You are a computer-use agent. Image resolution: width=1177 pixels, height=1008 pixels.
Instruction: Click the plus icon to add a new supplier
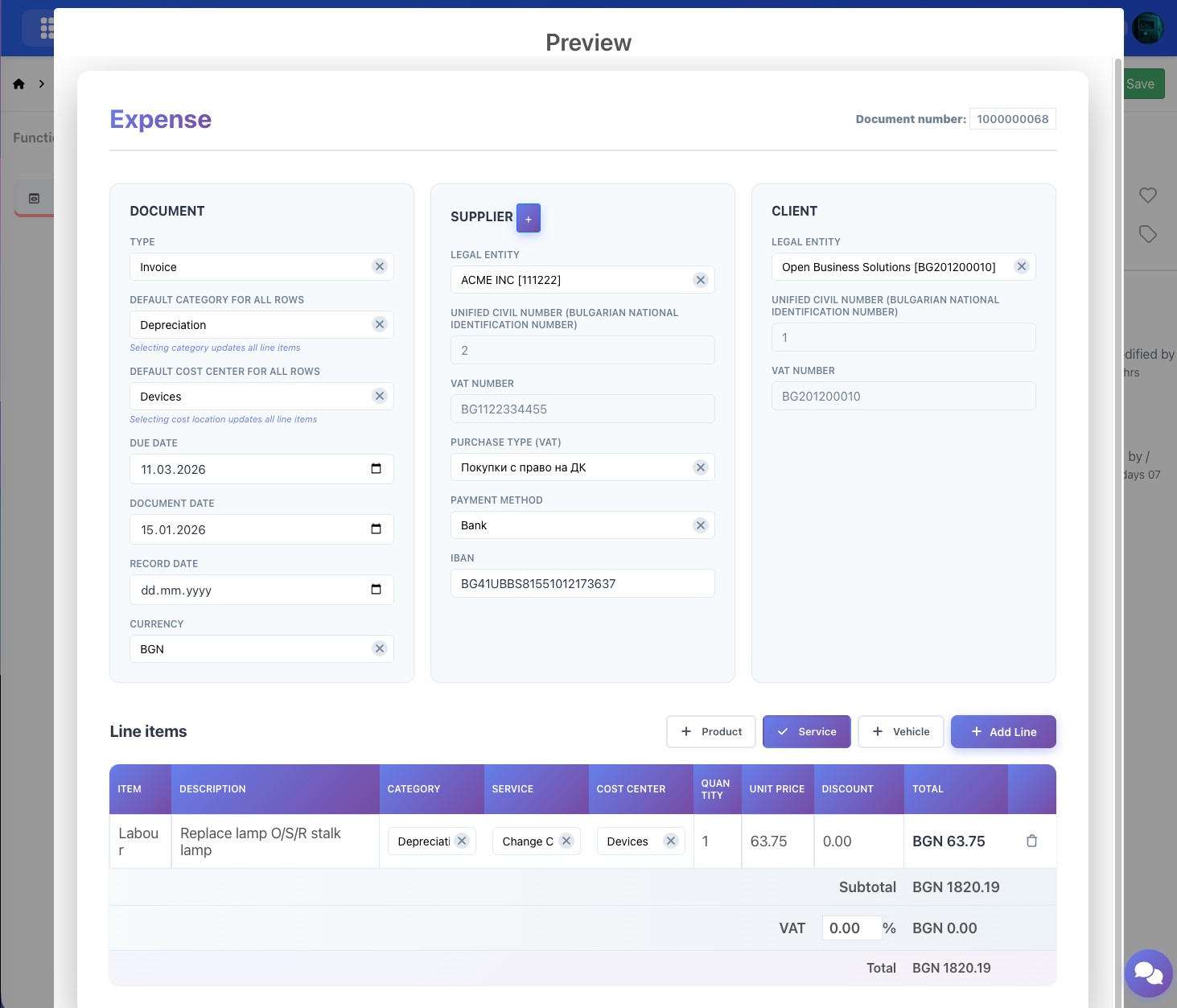[529, 217]
